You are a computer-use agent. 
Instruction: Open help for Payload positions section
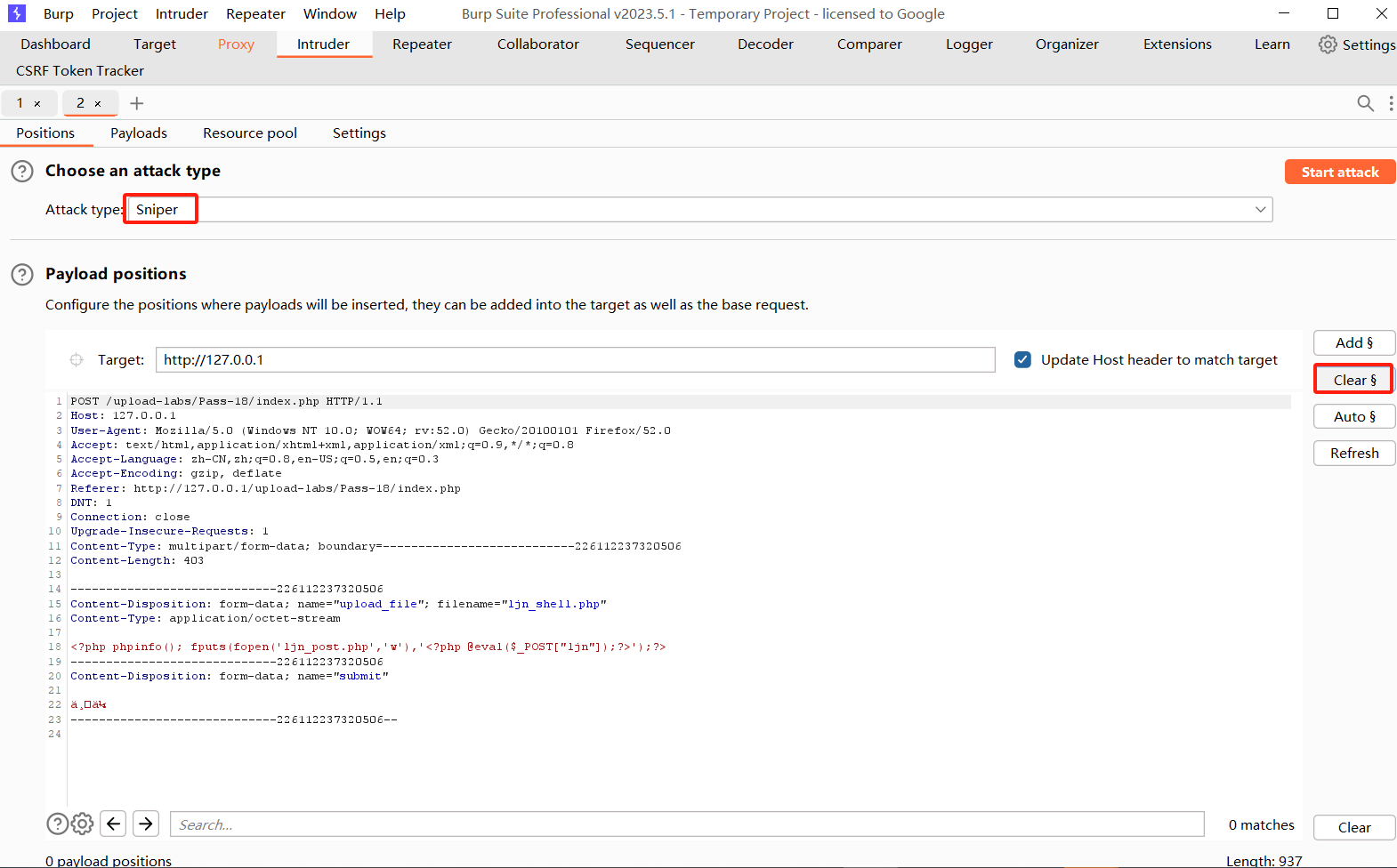(22, 274)
